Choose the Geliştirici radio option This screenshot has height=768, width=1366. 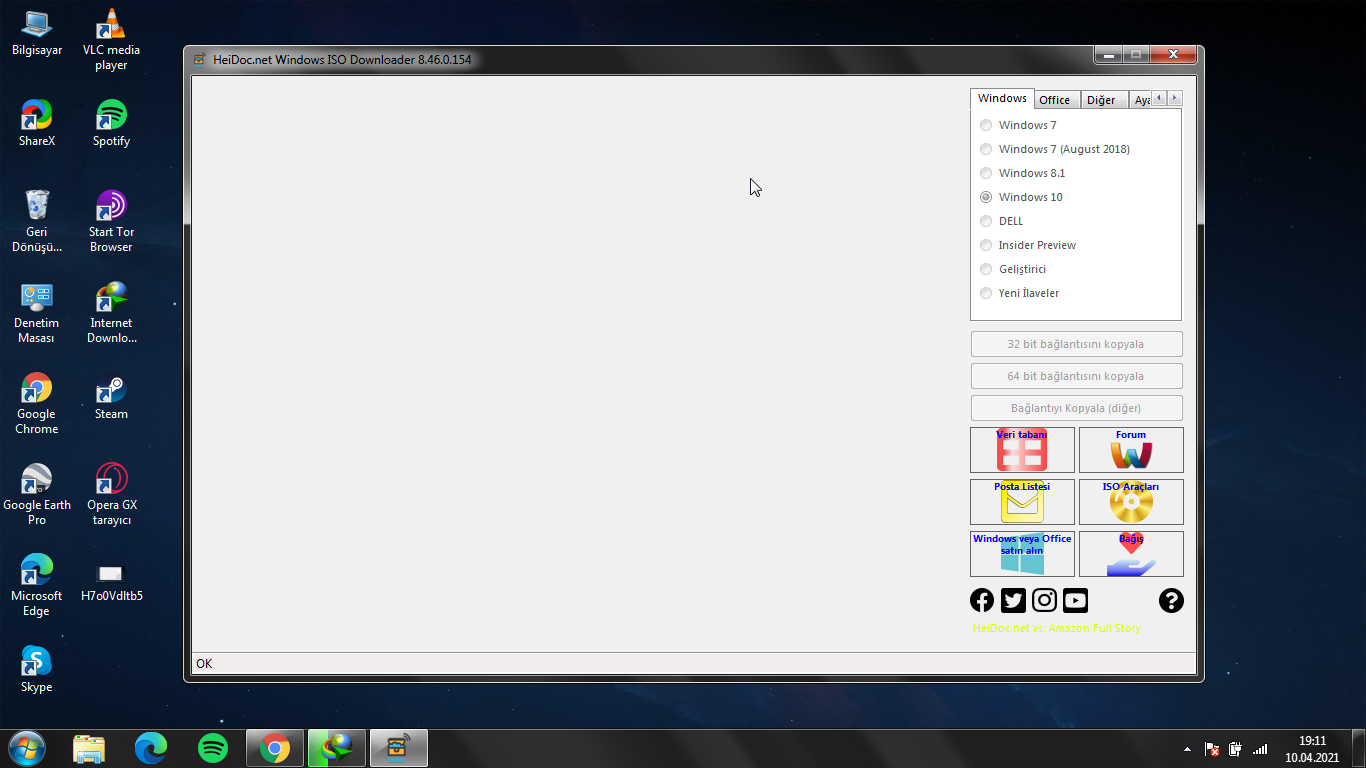(x=986, y=269)
